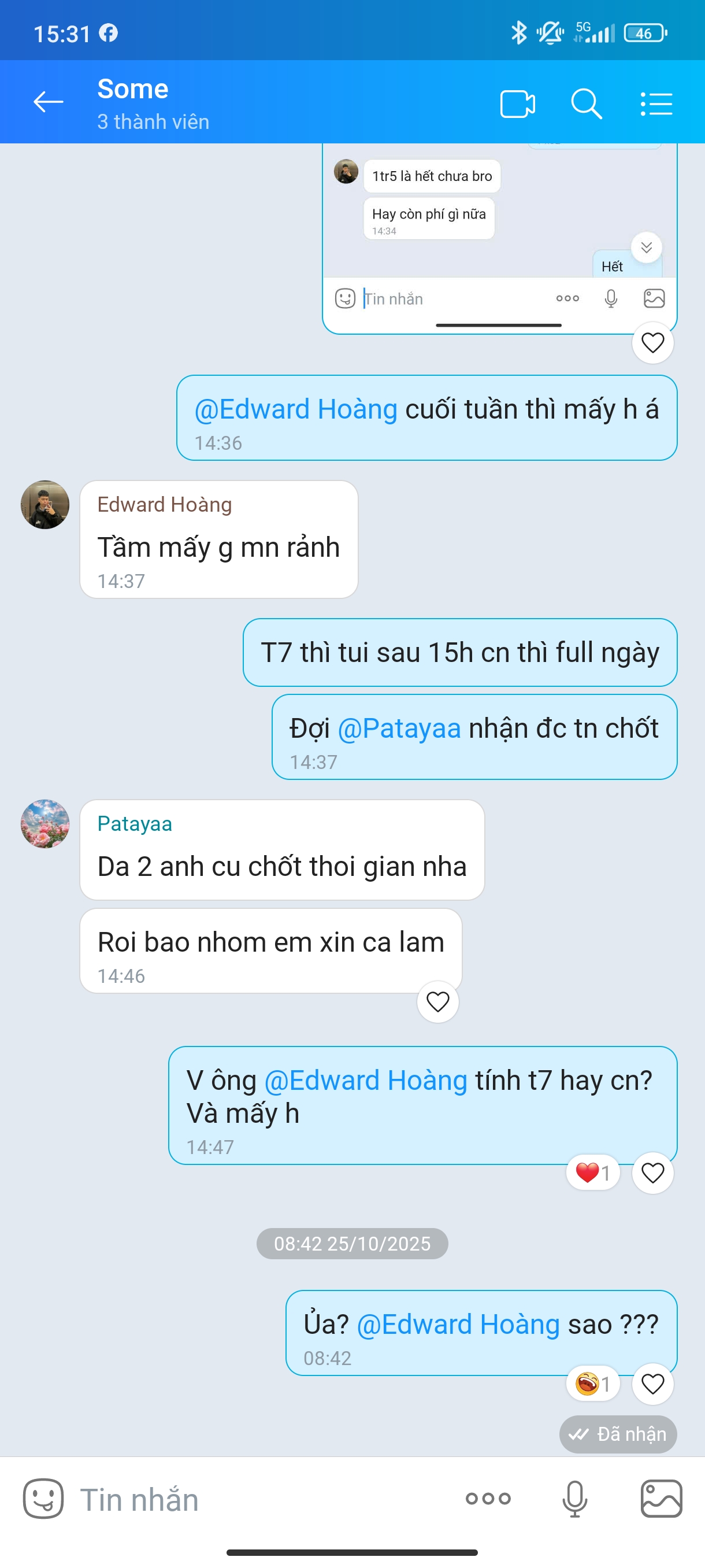Focus the 'Tin nhắn' message input field
The image size is (705, 1568).
[262, 1499]
